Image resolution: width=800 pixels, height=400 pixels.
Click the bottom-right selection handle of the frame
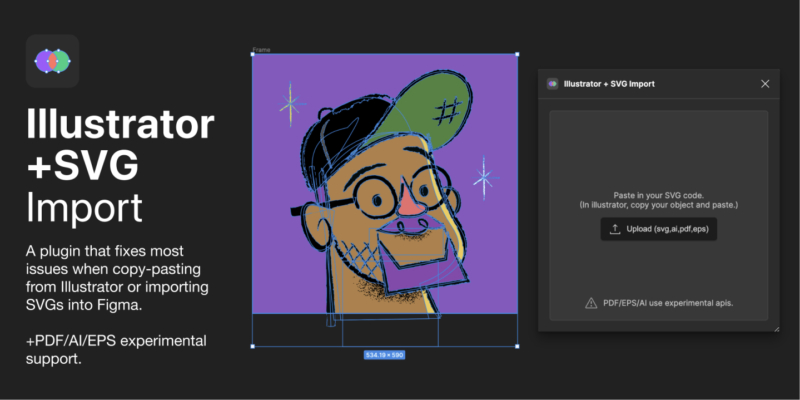click(x=517, y=346)
